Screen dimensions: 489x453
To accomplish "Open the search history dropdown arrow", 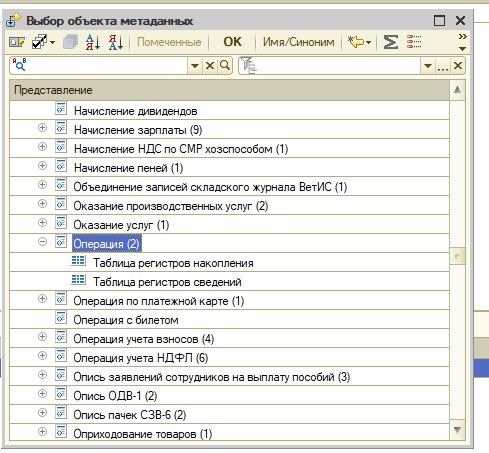I will [195, 66].
